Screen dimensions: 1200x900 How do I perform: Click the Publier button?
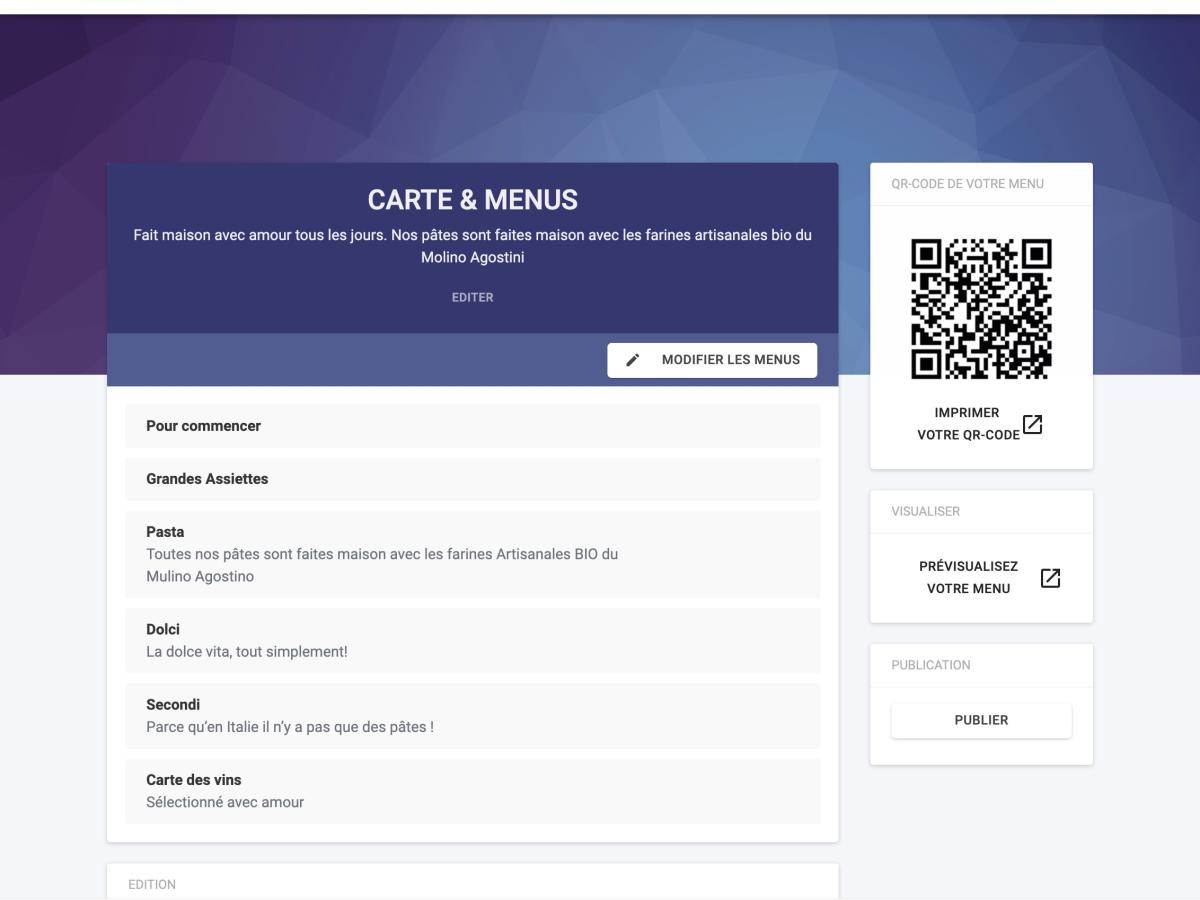981,720
